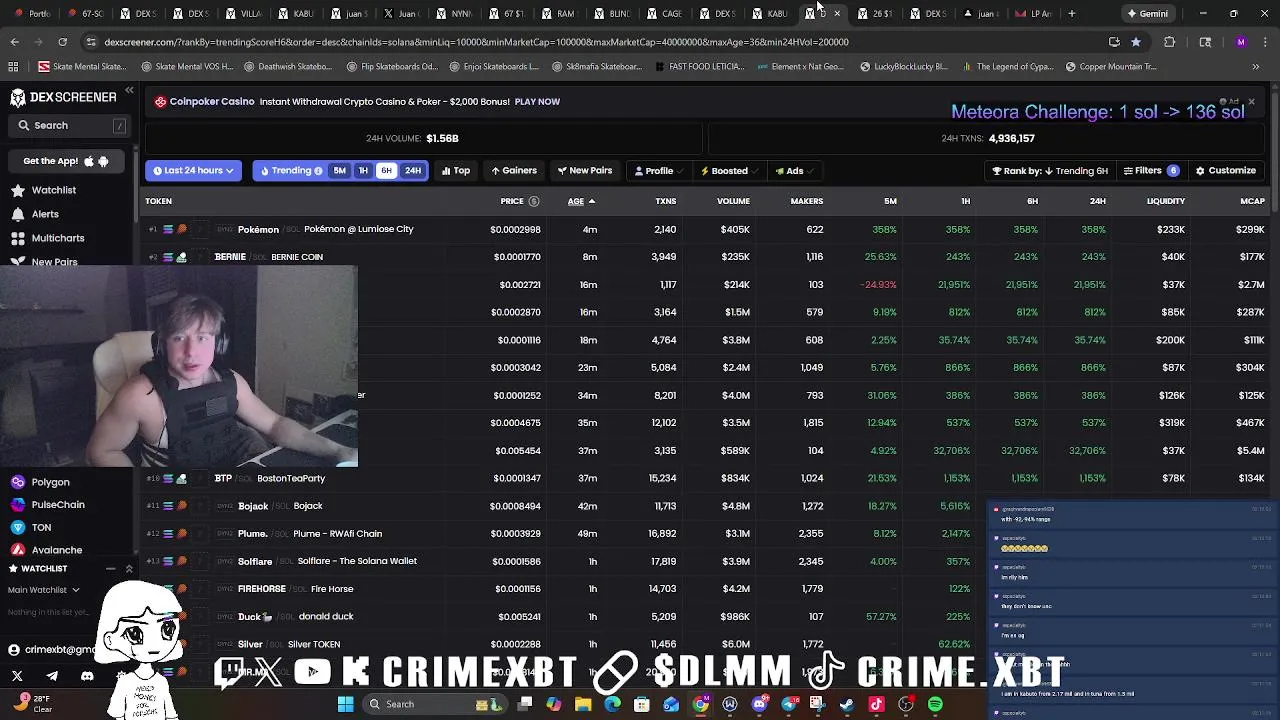Open Spotify from the taskbar
The image size is (1280, 720).
pyautogui.click(x=935, y=704)
